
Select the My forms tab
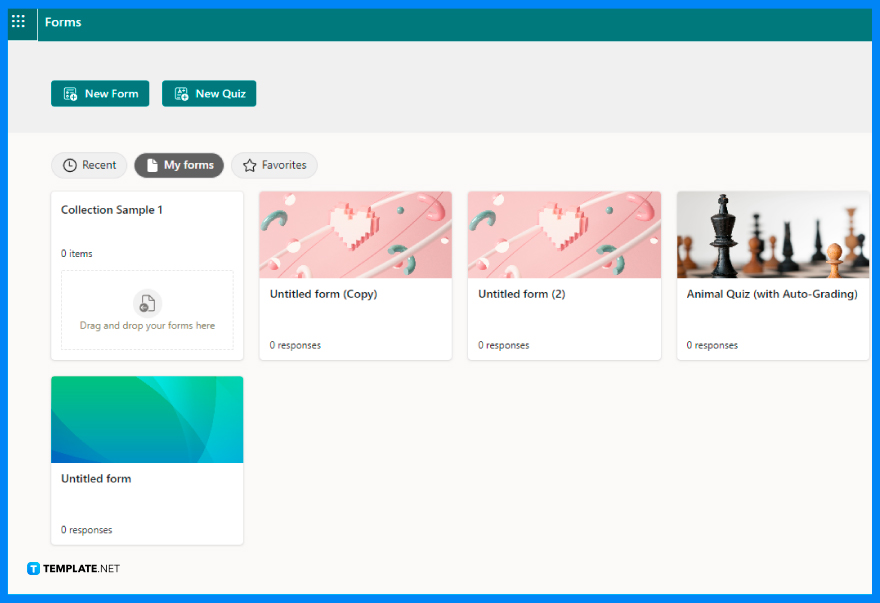coord(179,165)
